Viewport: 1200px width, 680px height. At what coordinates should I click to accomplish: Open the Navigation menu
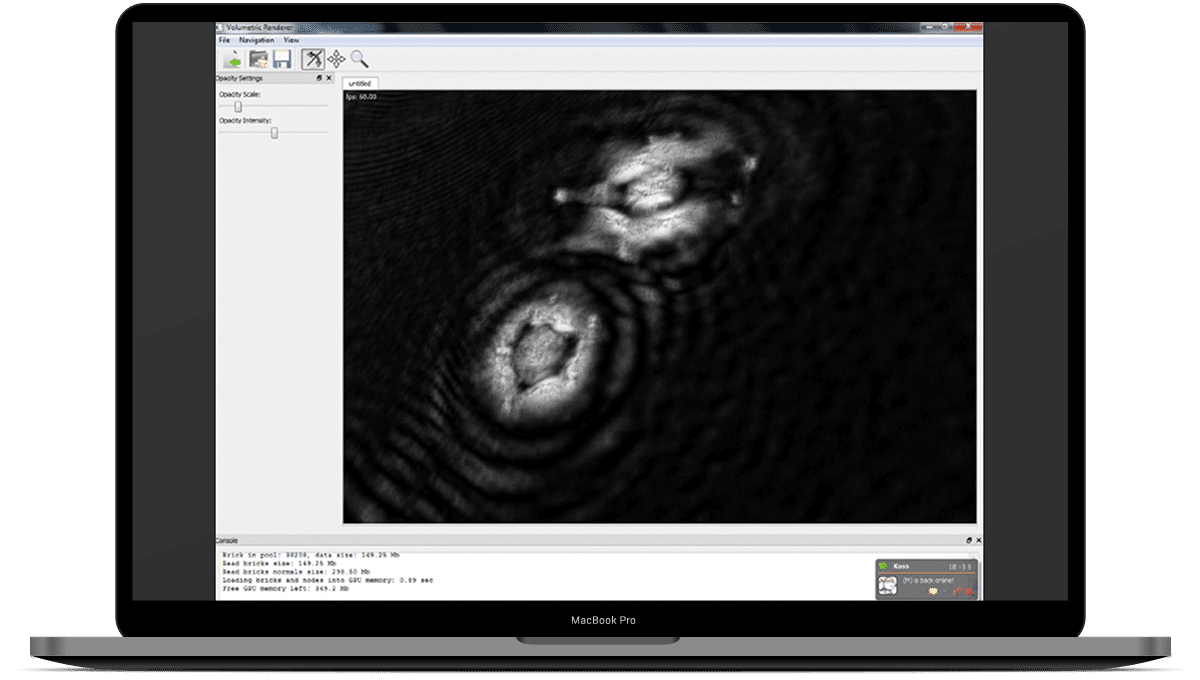tap(256, 40)
